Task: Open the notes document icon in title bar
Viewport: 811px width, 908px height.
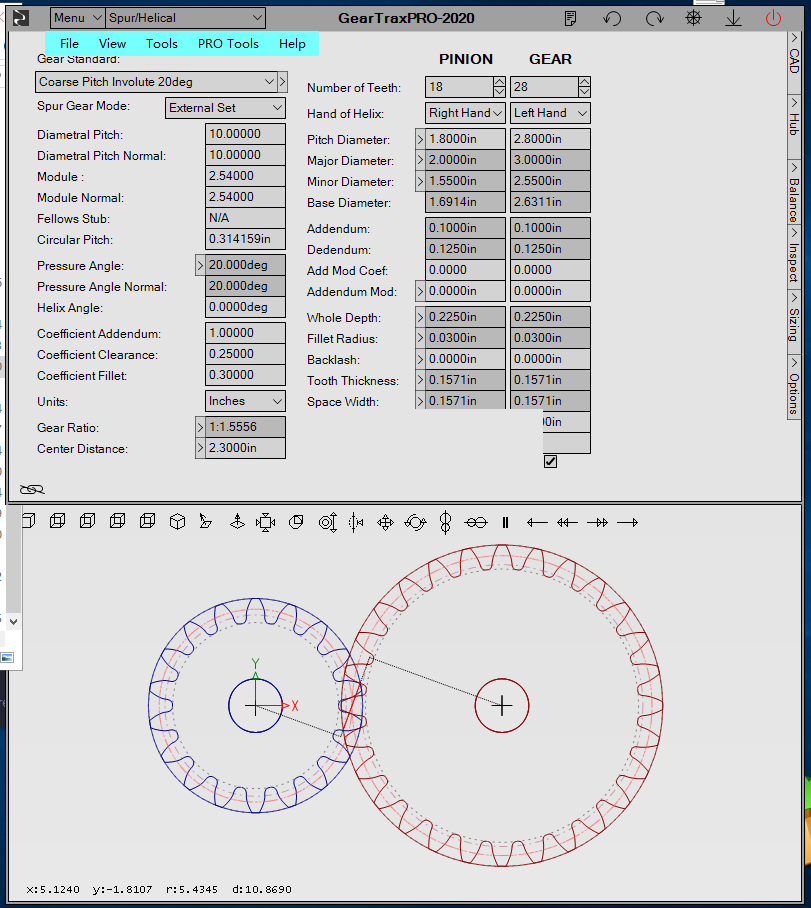Action: tap(571, 19)
